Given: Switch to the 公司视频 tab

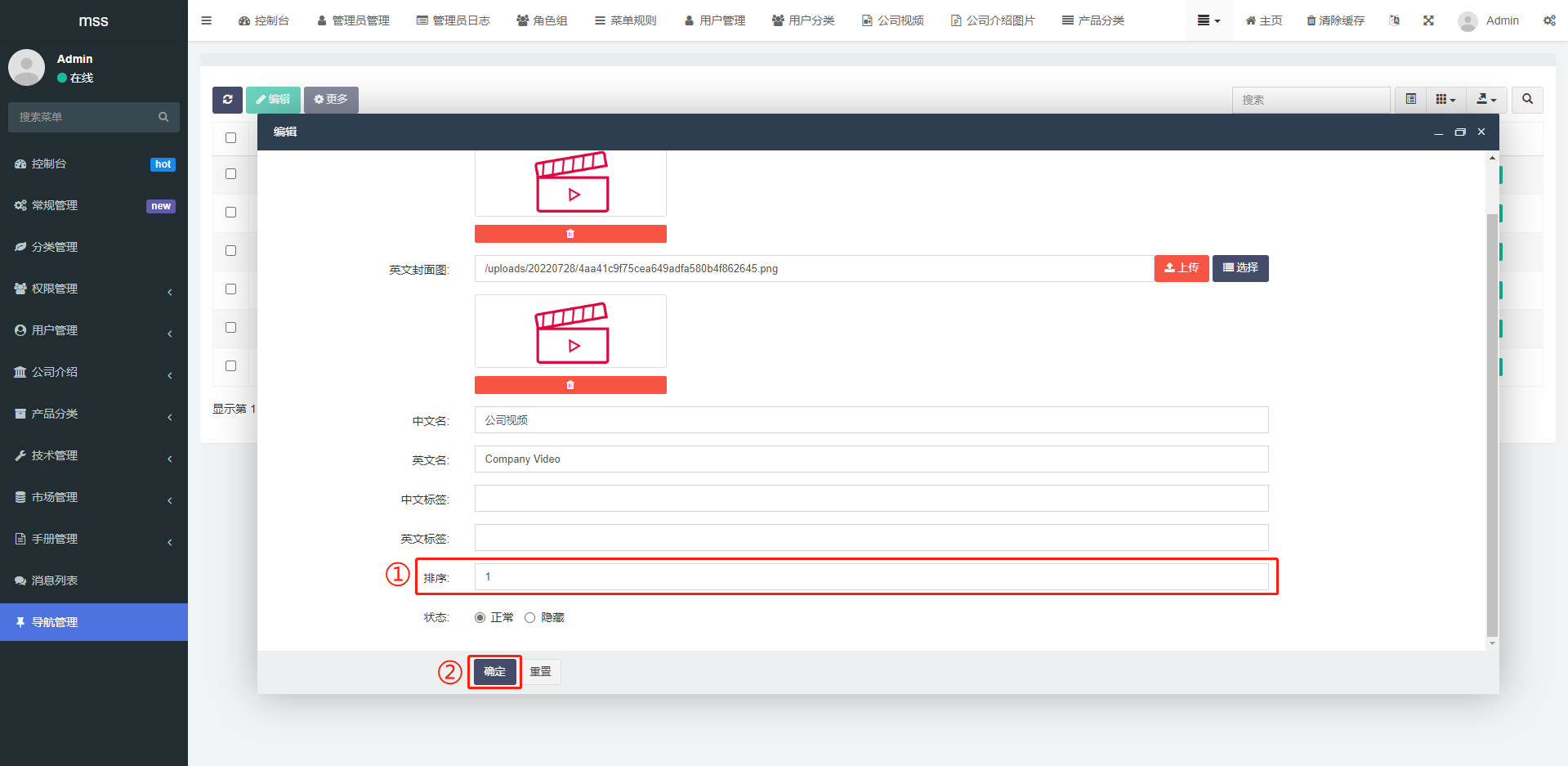Looking at the screenshot, I should pos(892,20).
